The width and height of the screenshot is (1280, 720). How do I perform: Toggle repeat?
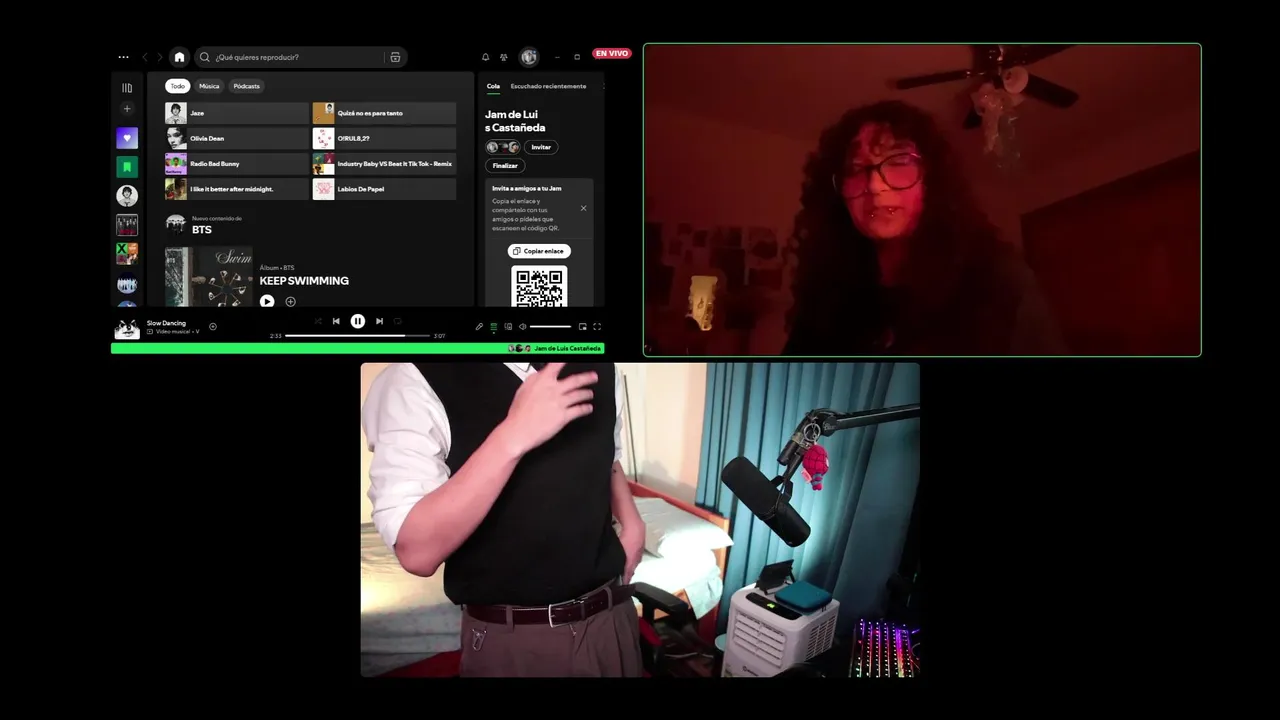click(x=397, y=321)
